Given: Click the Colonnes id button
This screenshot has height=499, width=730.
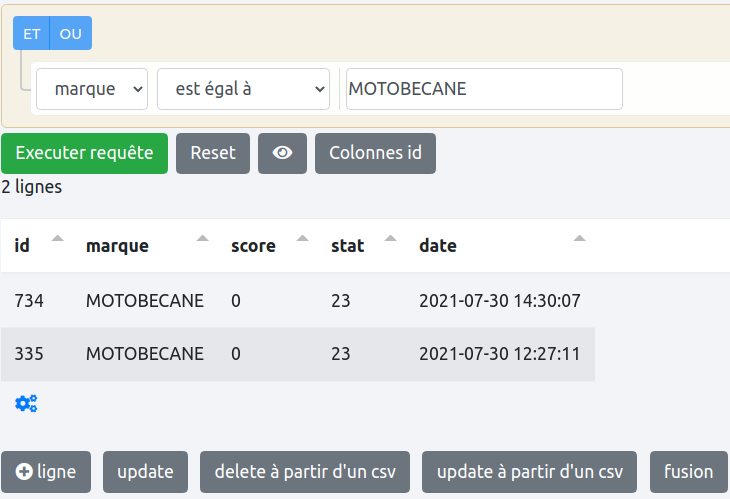Looking at the screenshot, I should click(x=375, y=153).
